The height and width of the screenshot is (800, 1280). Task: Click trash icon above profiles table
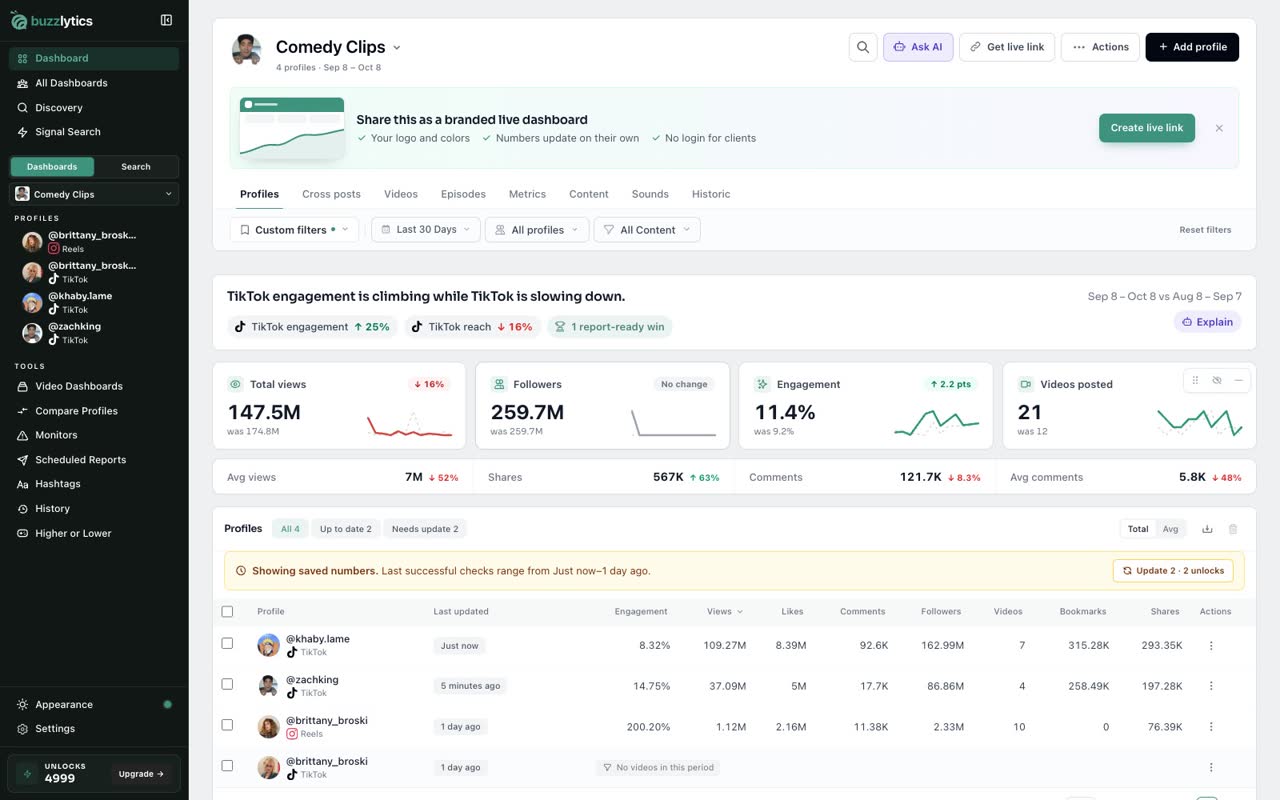coord(1233,529)
